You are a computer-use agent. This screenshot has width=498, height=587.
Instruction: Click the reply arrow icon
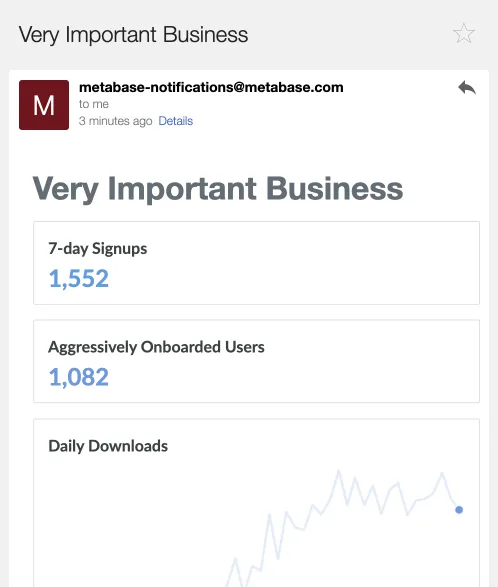coord(467,88)
